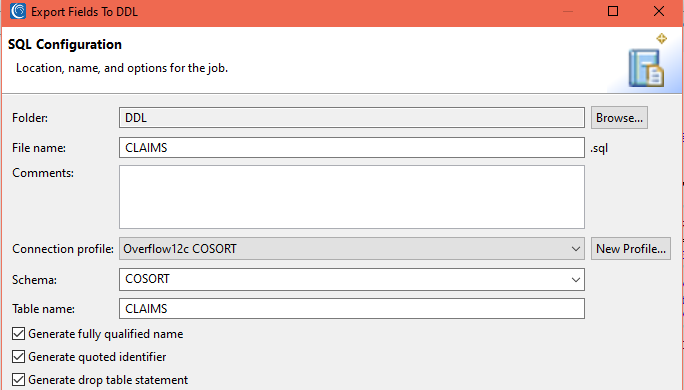Click into the File name field

pyautogui.click(x=352, y=147)
